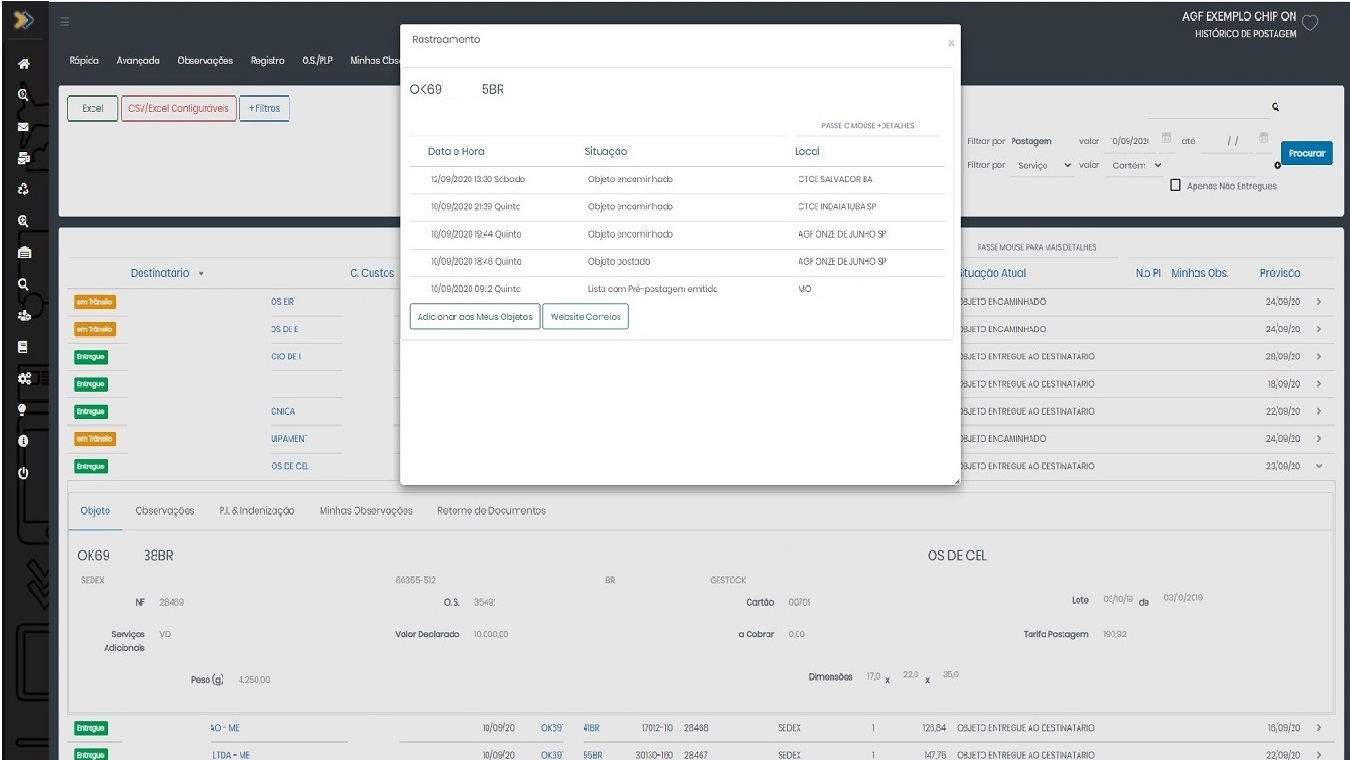Open the calendar icon for start date
Image resolution: width=1350 pixels, height=760 pixels.
[x=1166, y=139]
